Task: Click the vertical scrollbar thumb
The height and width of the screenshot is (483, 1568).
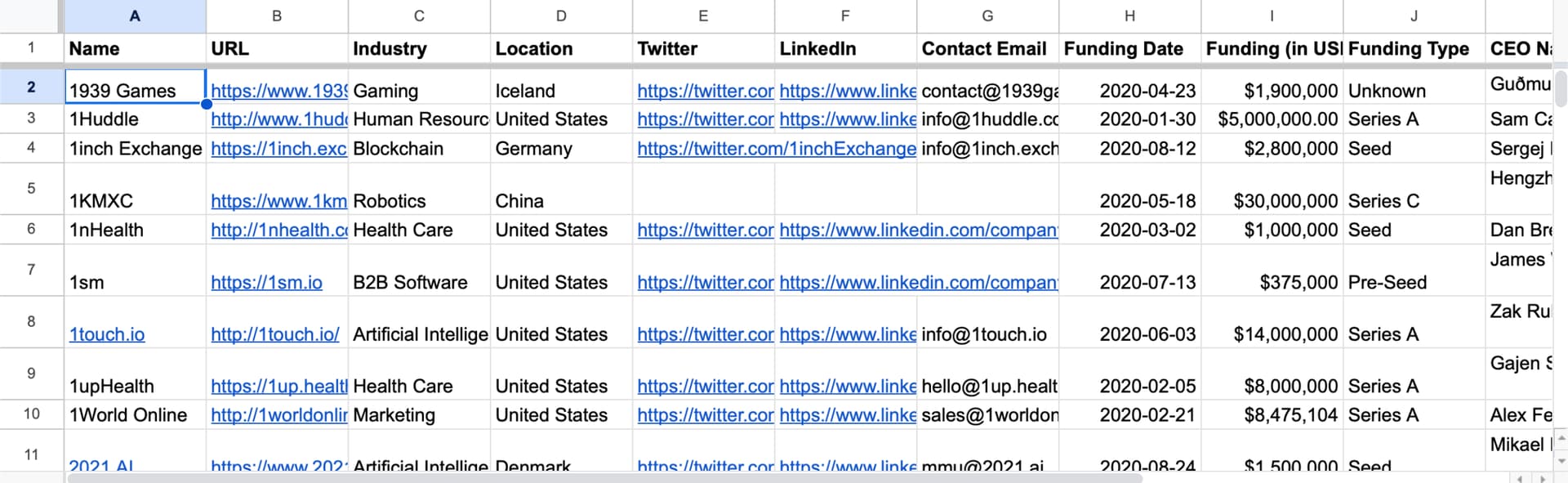Action: tap(1561, 89)
